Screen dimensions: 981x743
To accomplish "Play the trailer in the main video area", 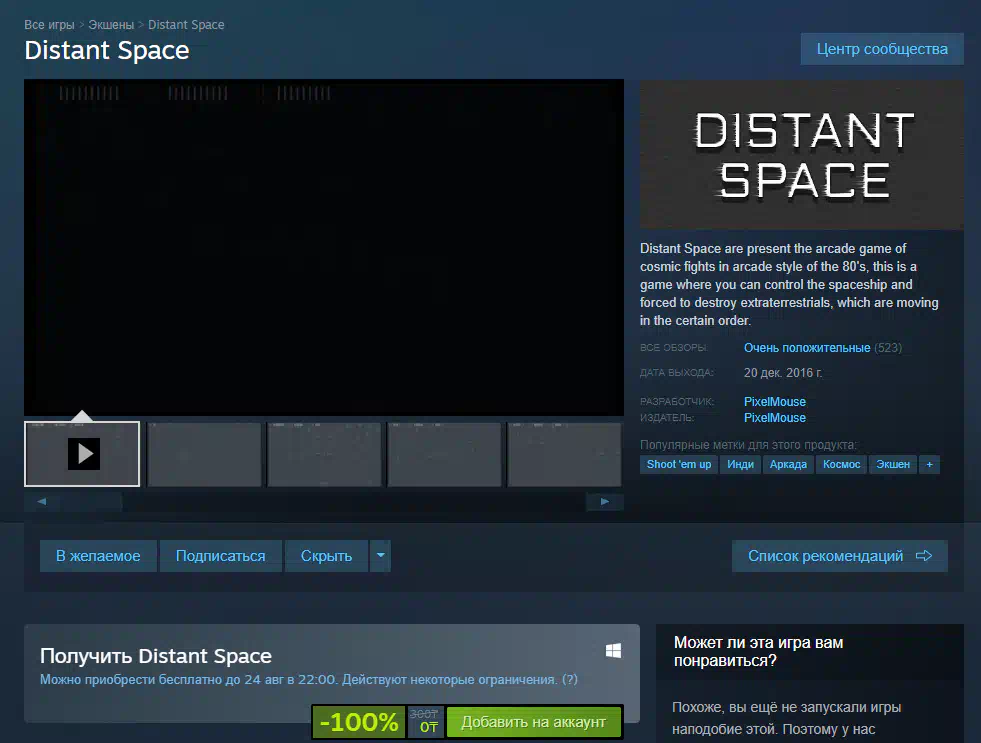I will [x=324, y=247].
